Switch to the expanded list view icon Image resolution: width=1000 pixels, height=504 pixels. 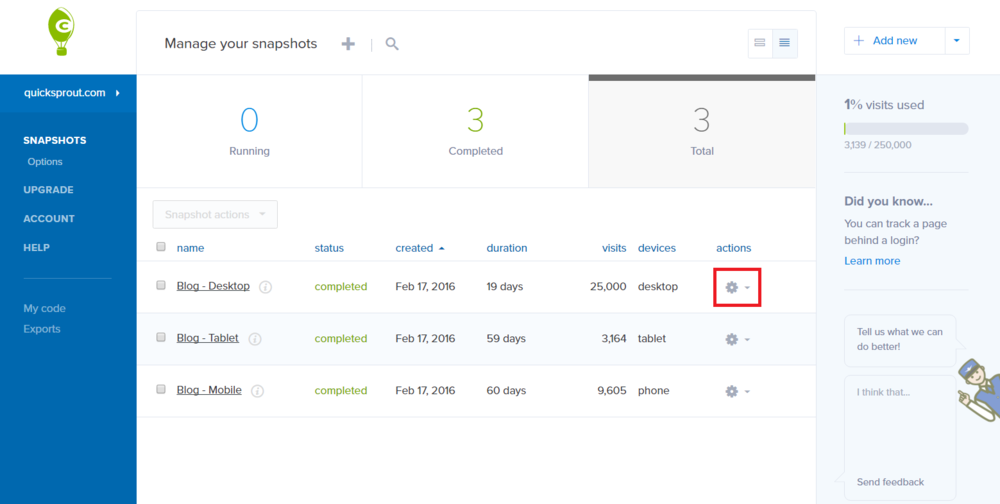(785, 43)
